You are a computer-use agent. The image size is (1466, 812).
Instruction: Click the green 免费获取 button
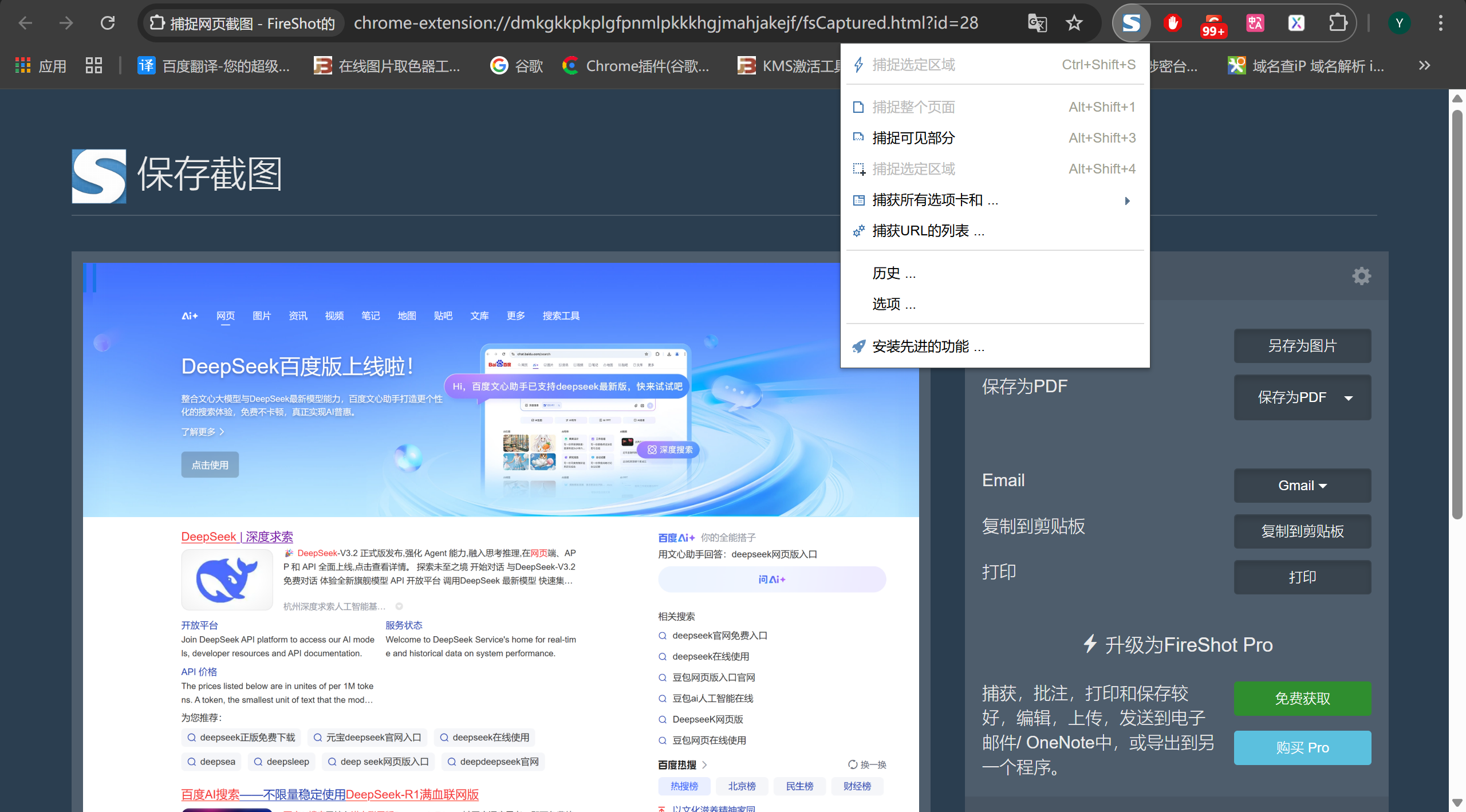1302,698
